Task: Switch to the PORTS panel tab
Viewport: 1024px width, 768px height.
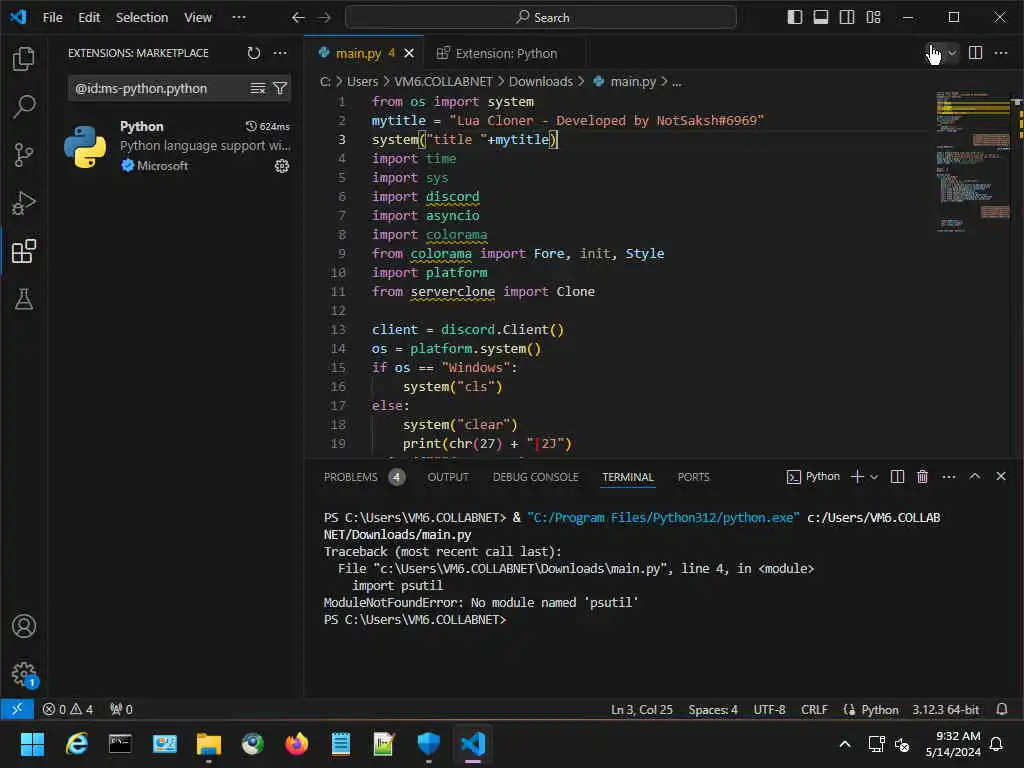Action: tap(694, 477)
